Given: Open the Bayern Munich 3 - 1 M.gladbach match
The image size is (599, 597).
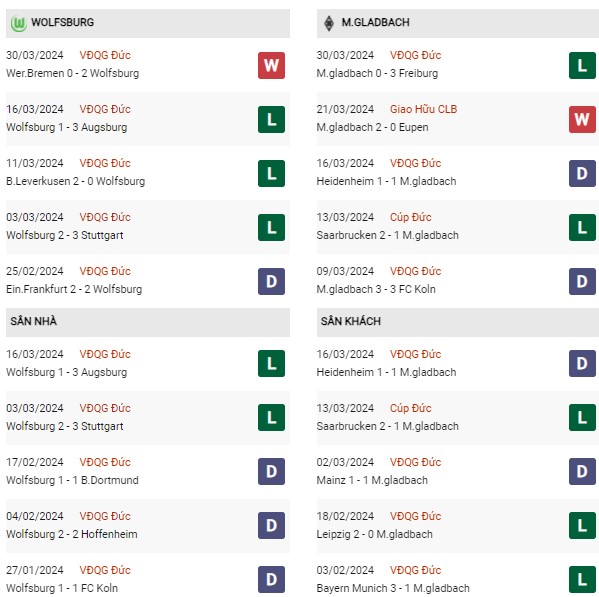Looking at the screenshot, I should [393, 588].
